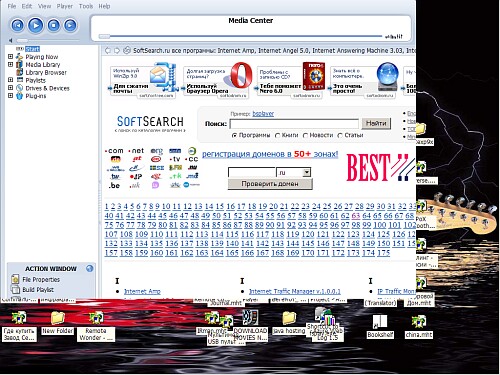Click the next track button
Image resolution: width=500 pixels, height=375 pixels.
(x=70, y=25)
